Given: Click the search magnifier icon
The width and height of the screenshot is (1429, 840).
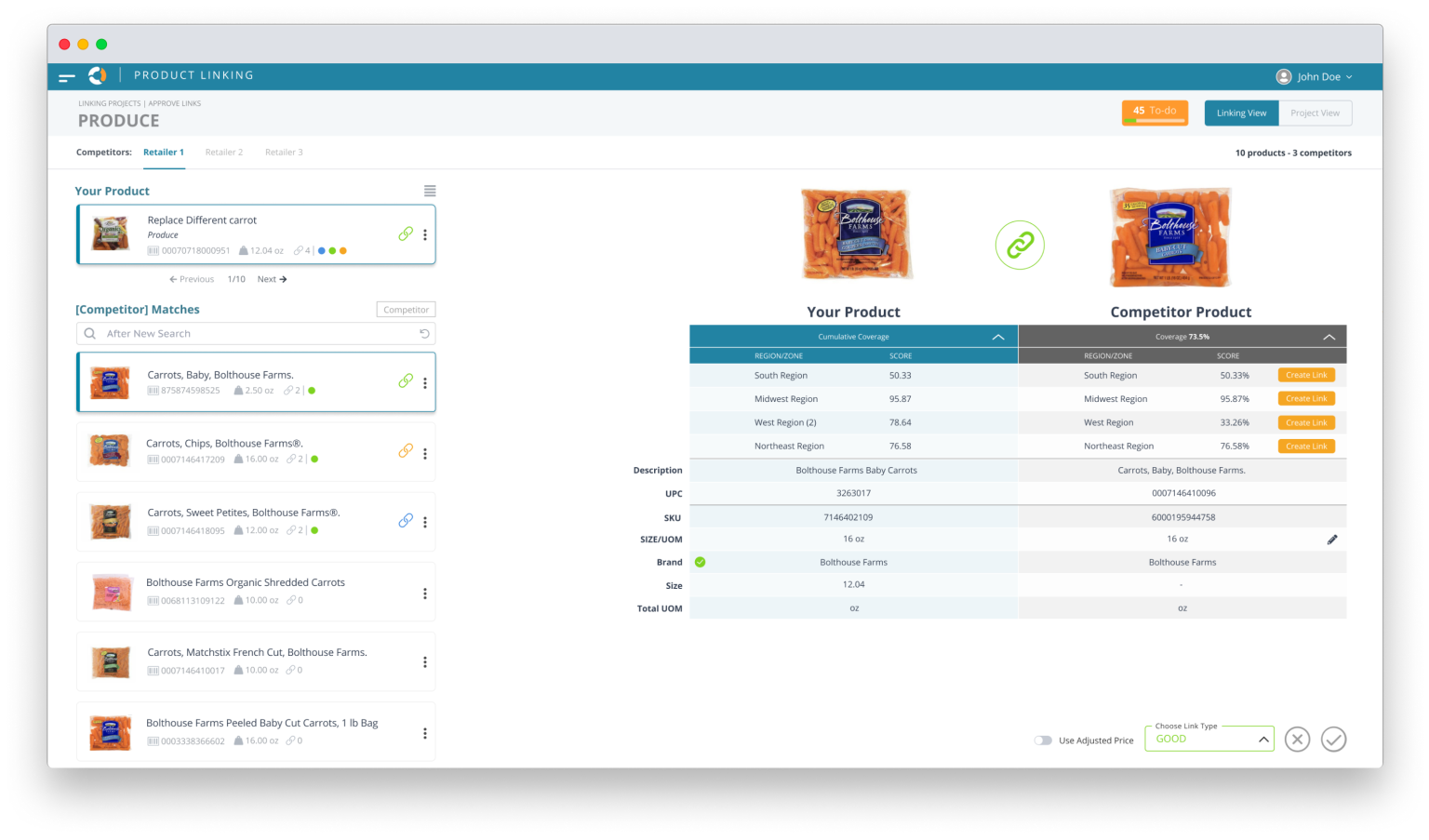Looking at the screenshot, I should click(x=90, y=334).
